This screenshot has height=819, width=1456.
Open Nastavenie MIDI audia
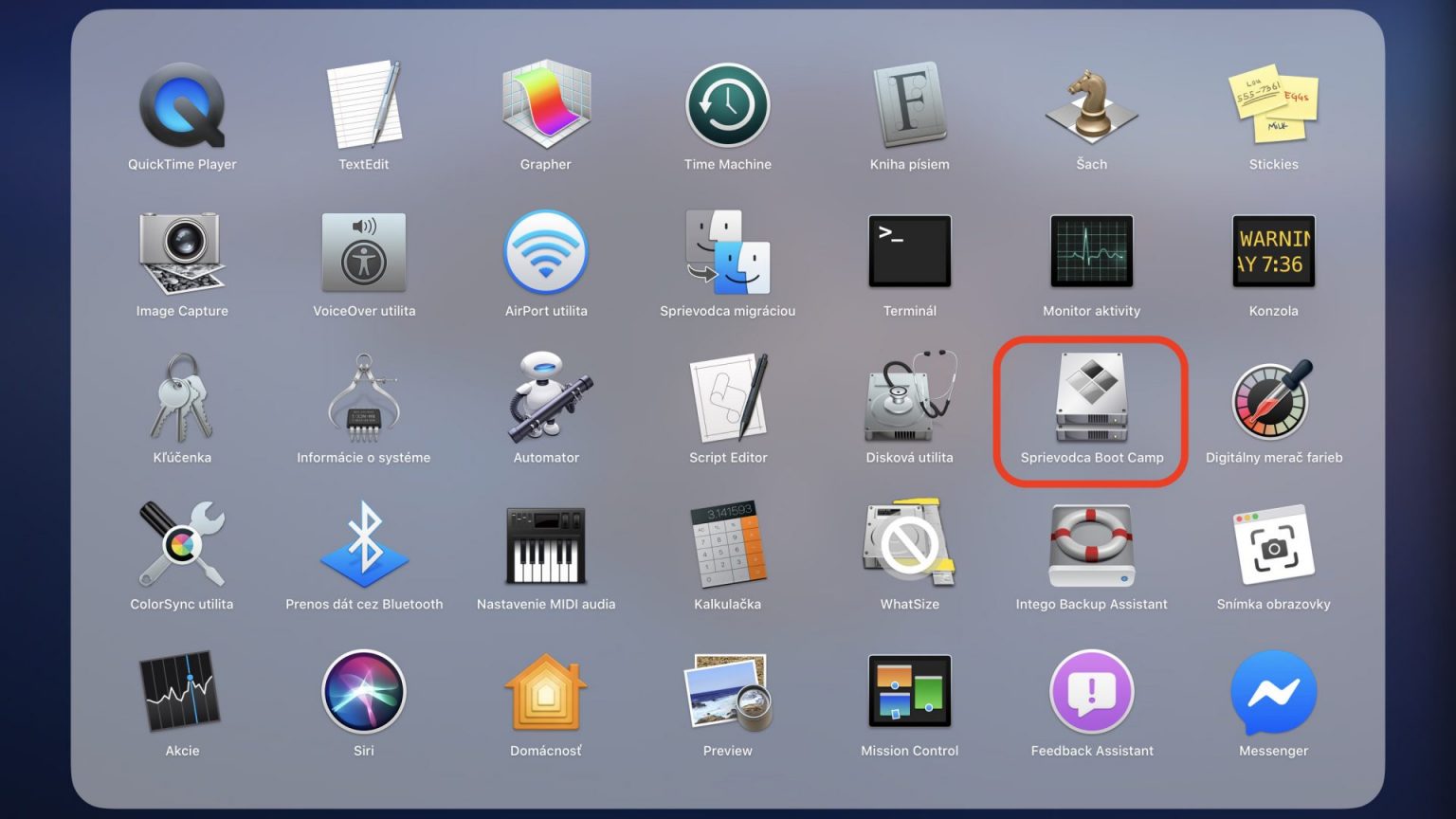tap(546, 545)
